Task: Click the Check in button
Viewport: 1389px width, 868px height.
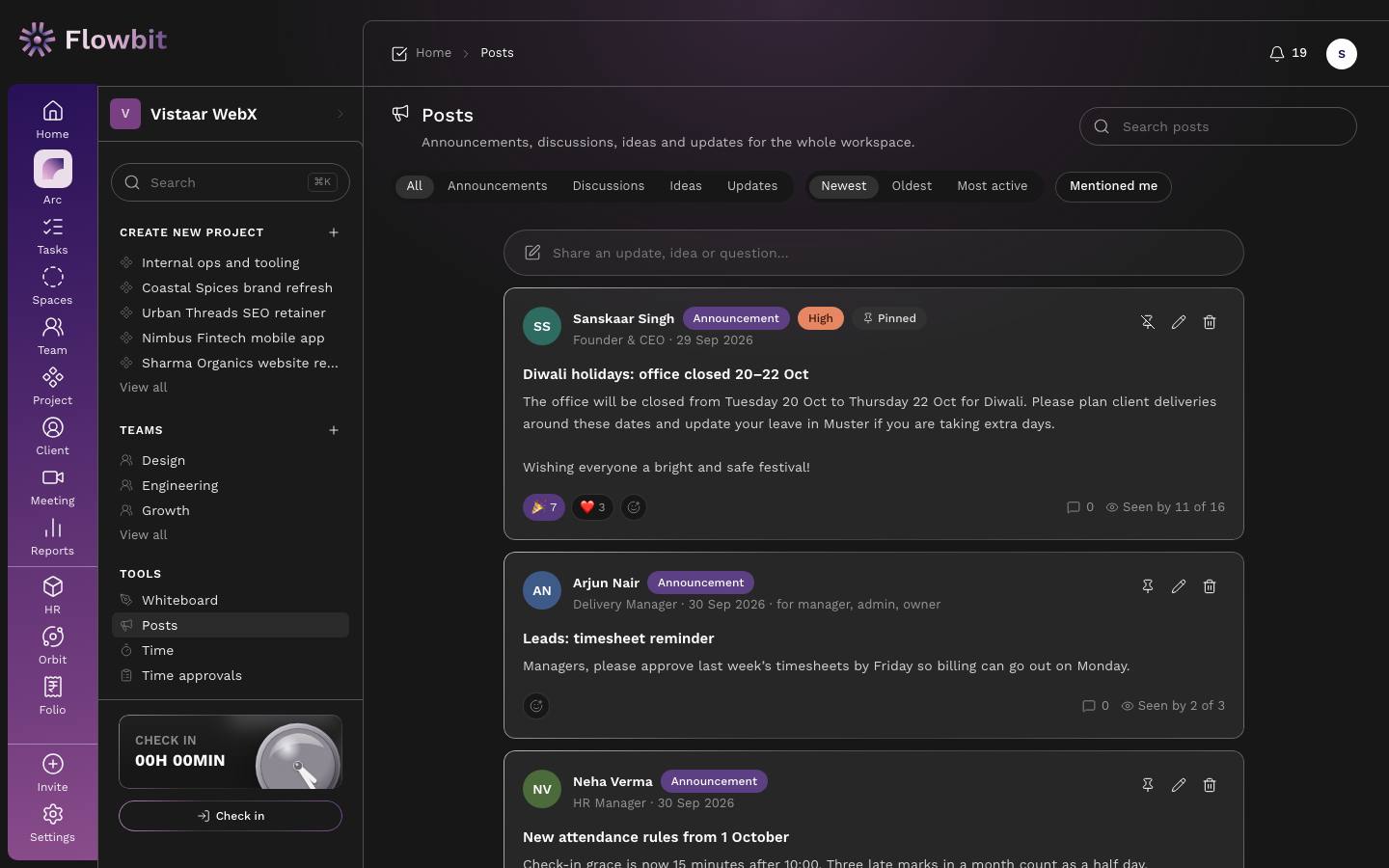Action: coord(231,816)
